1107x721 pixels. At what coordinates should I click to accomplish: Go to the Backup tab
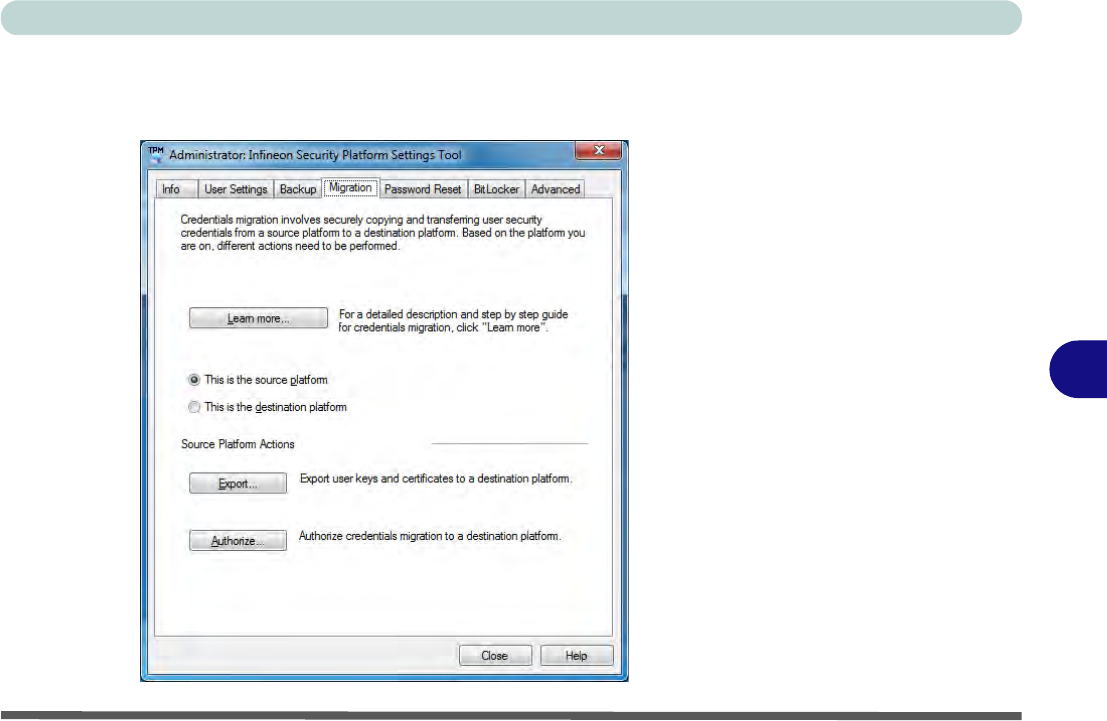point(298,189)
